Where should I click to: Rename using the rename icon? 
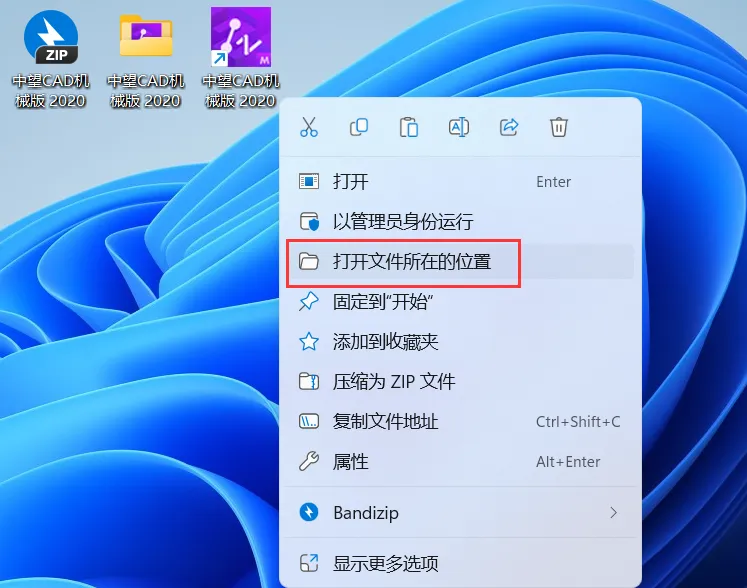459,127
